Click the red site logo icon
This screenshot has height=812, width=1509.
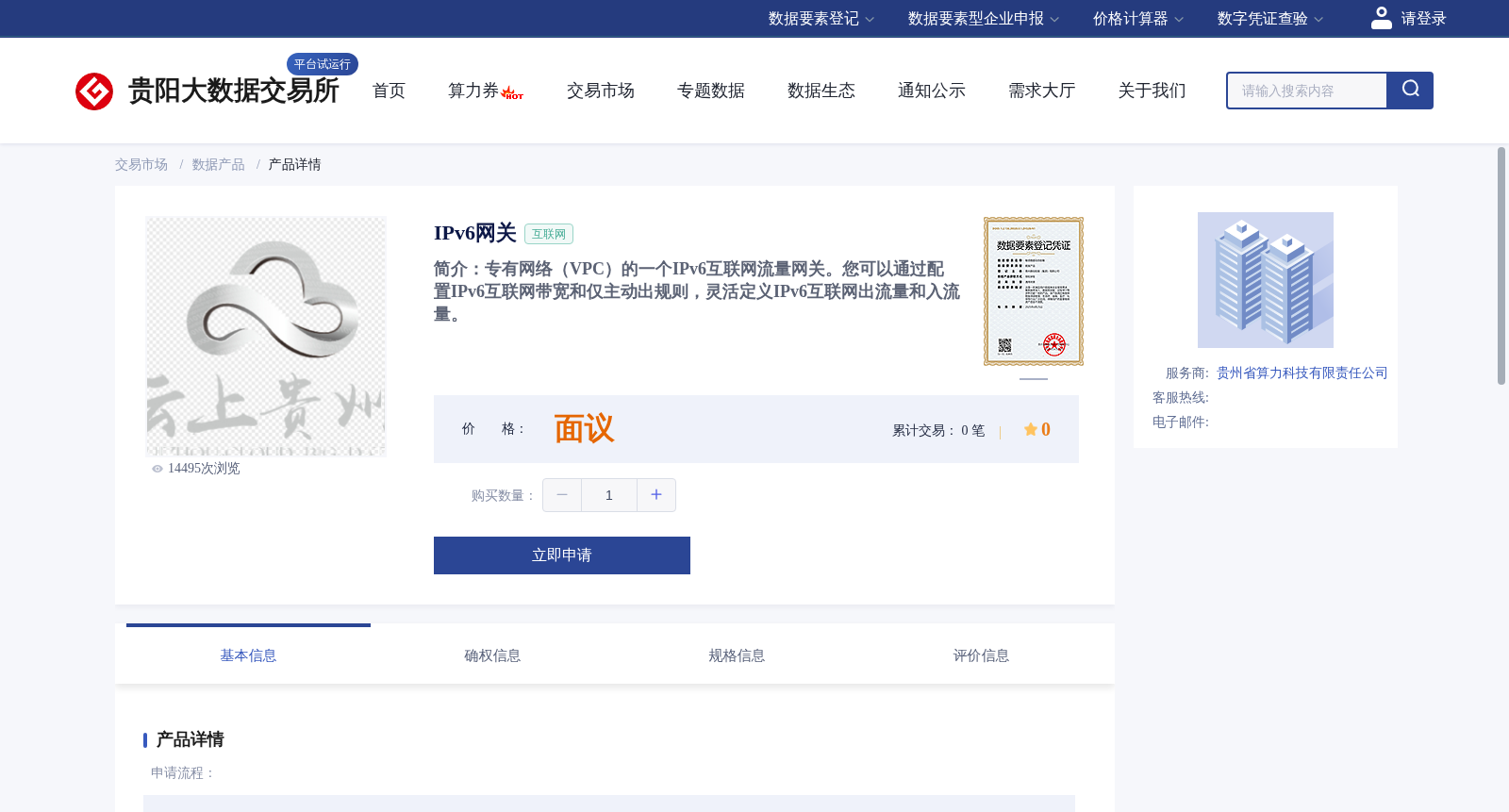point(94,91)
